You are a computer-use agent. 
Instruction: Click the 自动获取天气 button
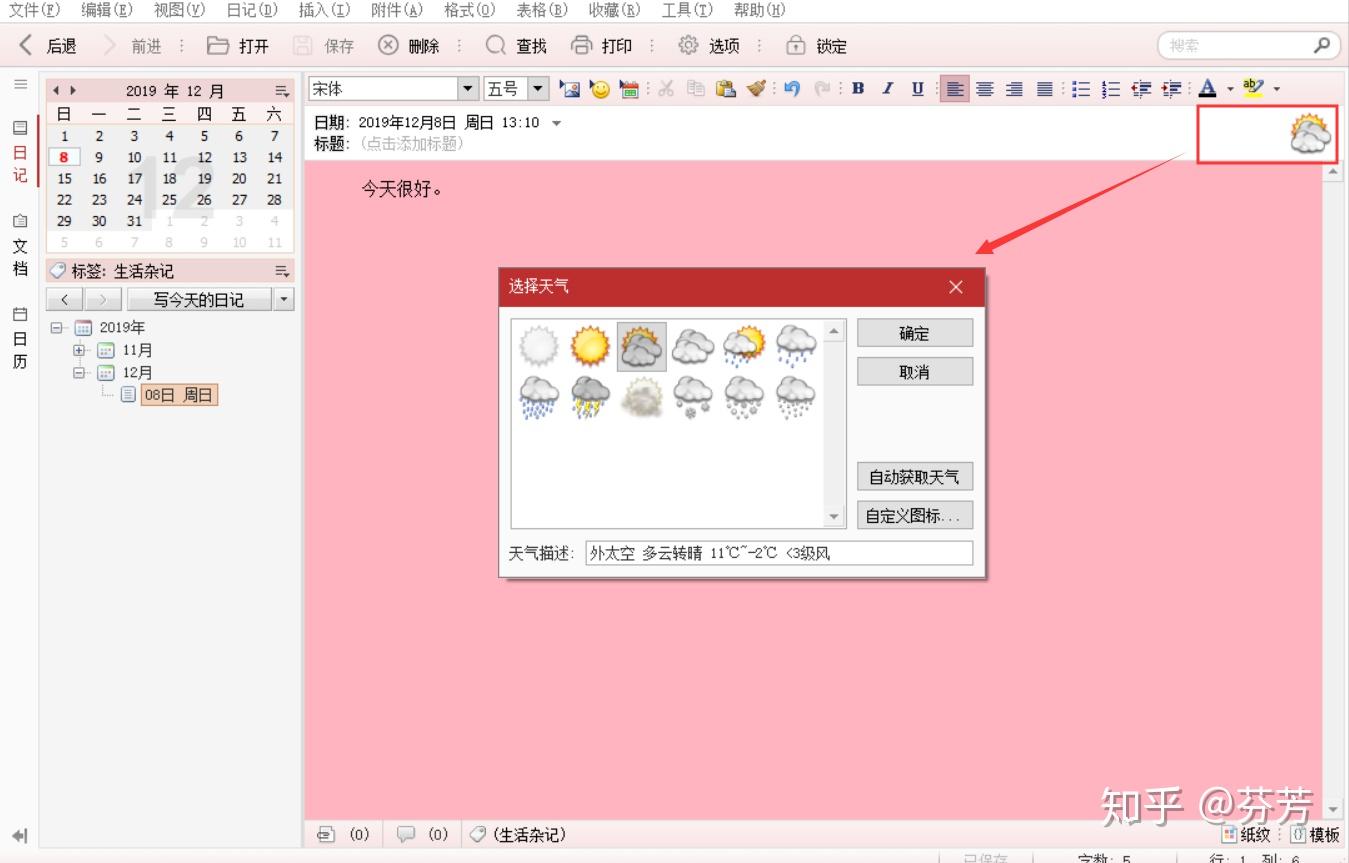(913, 476)
